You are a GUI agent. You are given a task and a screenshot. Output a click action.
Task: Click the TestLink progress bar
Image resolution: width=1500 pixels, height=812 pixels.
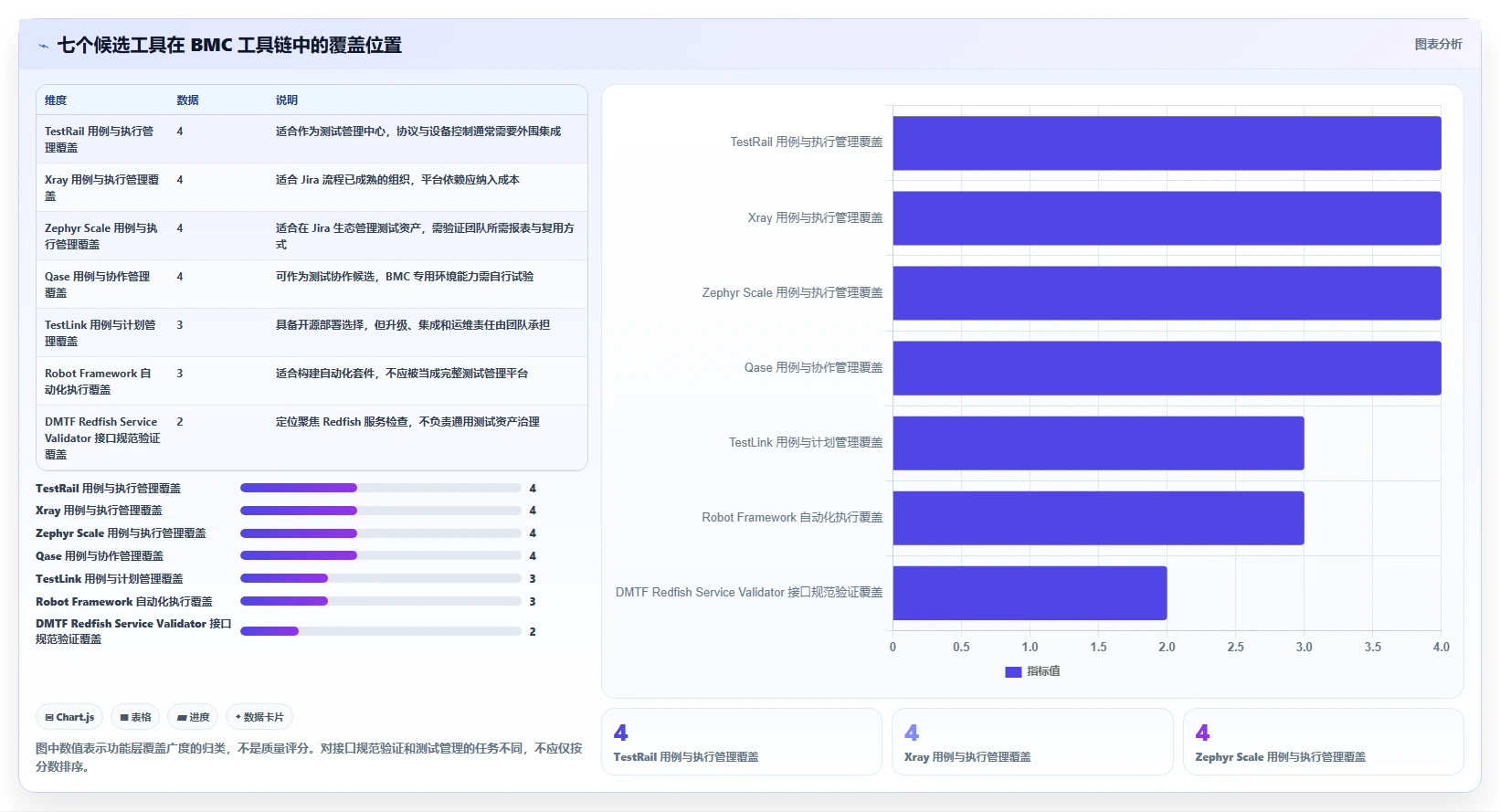click(x=381, y=578)
